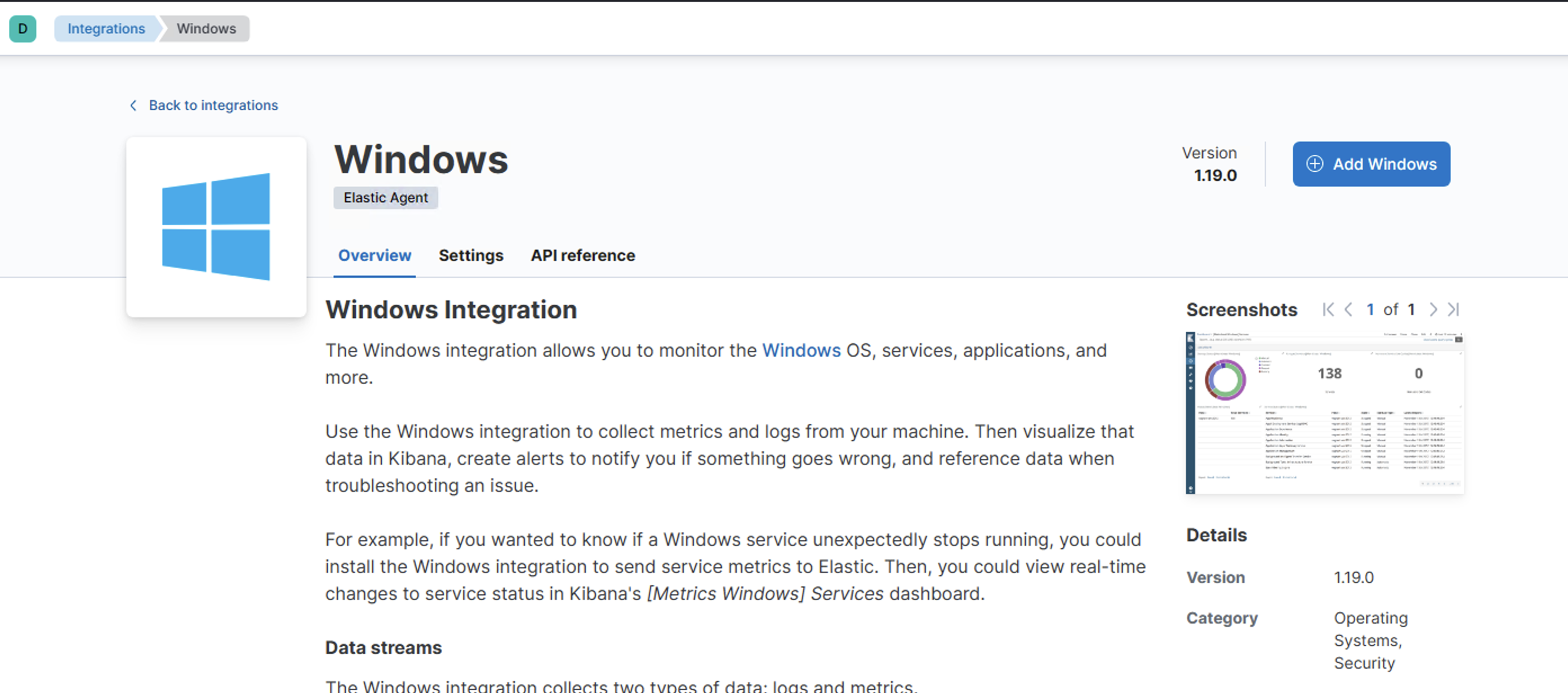Open the Windows hyperlink in description
The image size is (1568, 693).
pos(801,350)
